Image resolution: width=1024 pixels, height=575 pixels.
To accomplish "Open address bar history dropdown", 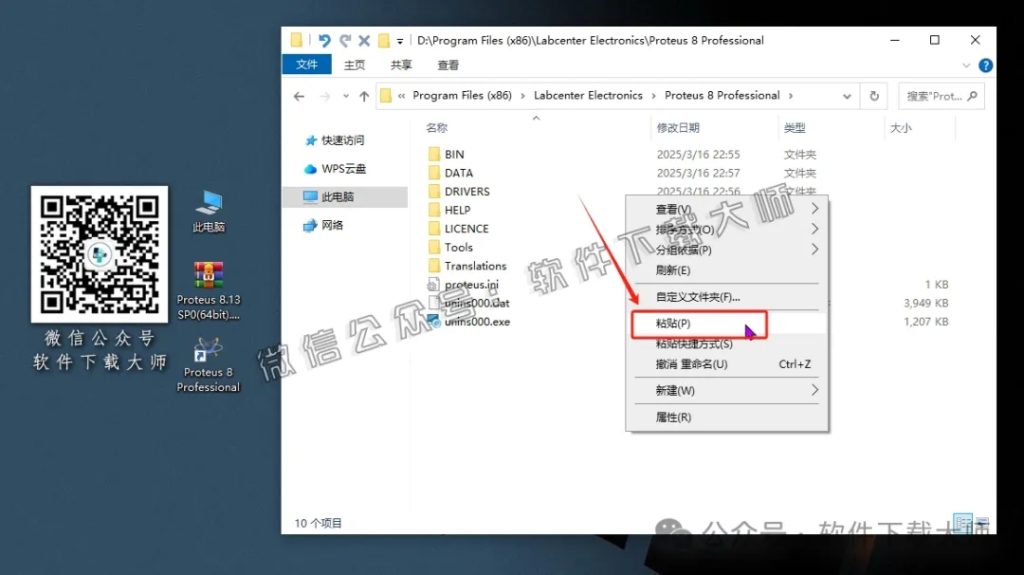I will click(846, 96).
